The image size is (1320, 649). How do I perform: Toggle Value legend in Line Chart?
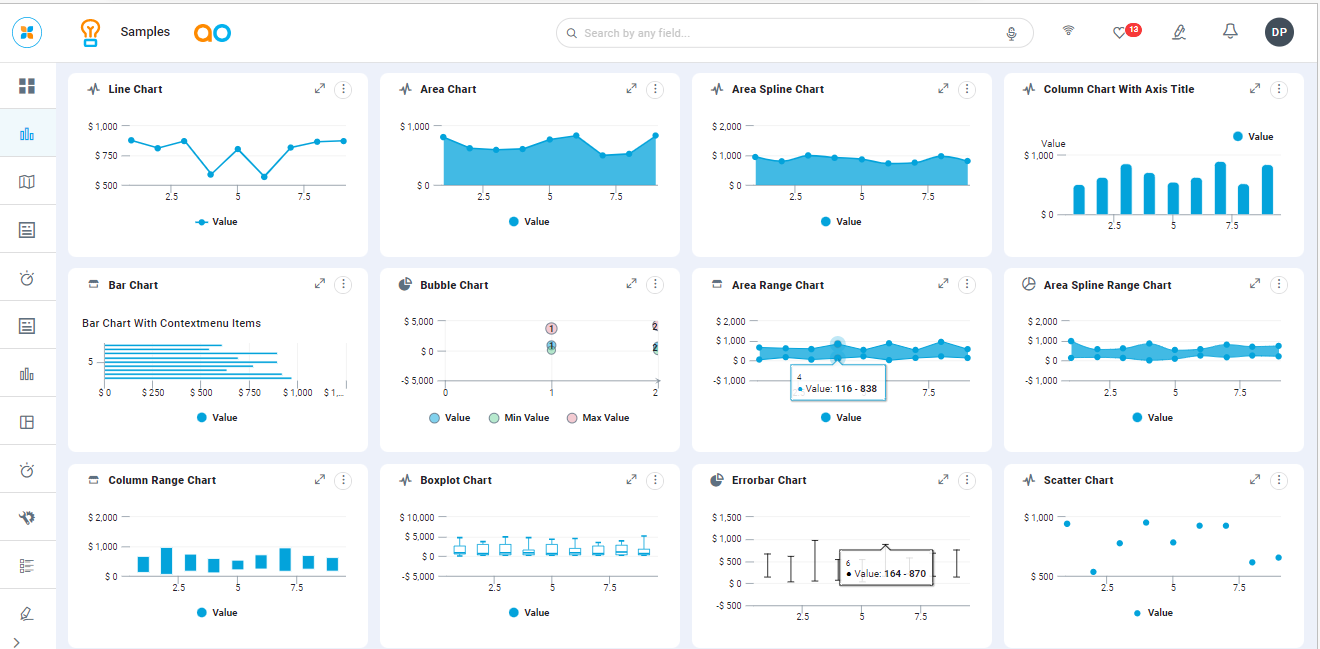pyautogui.click(x=216, y=222)
